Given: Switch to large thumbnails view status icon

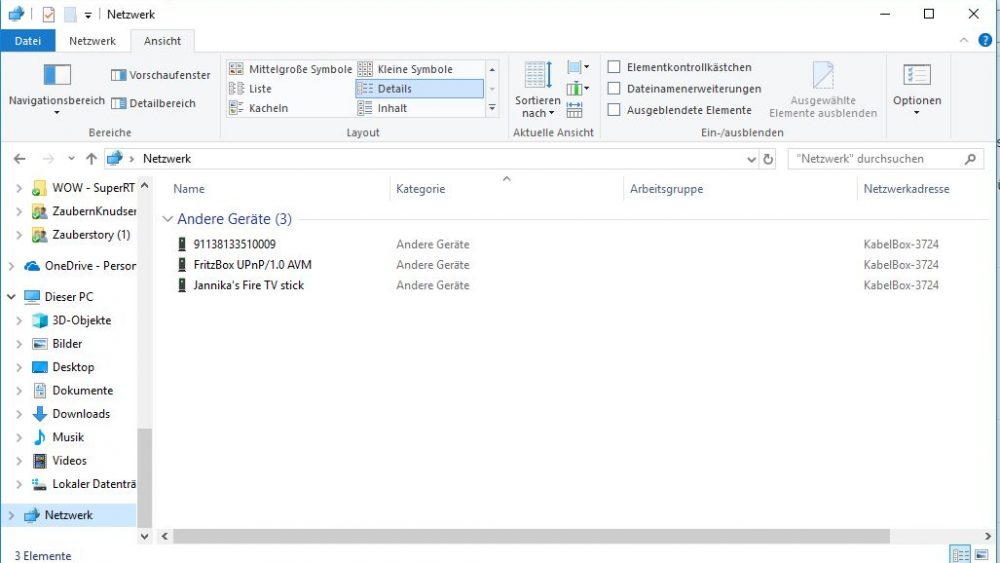Looking at the screenshot, I should point(982,554).
